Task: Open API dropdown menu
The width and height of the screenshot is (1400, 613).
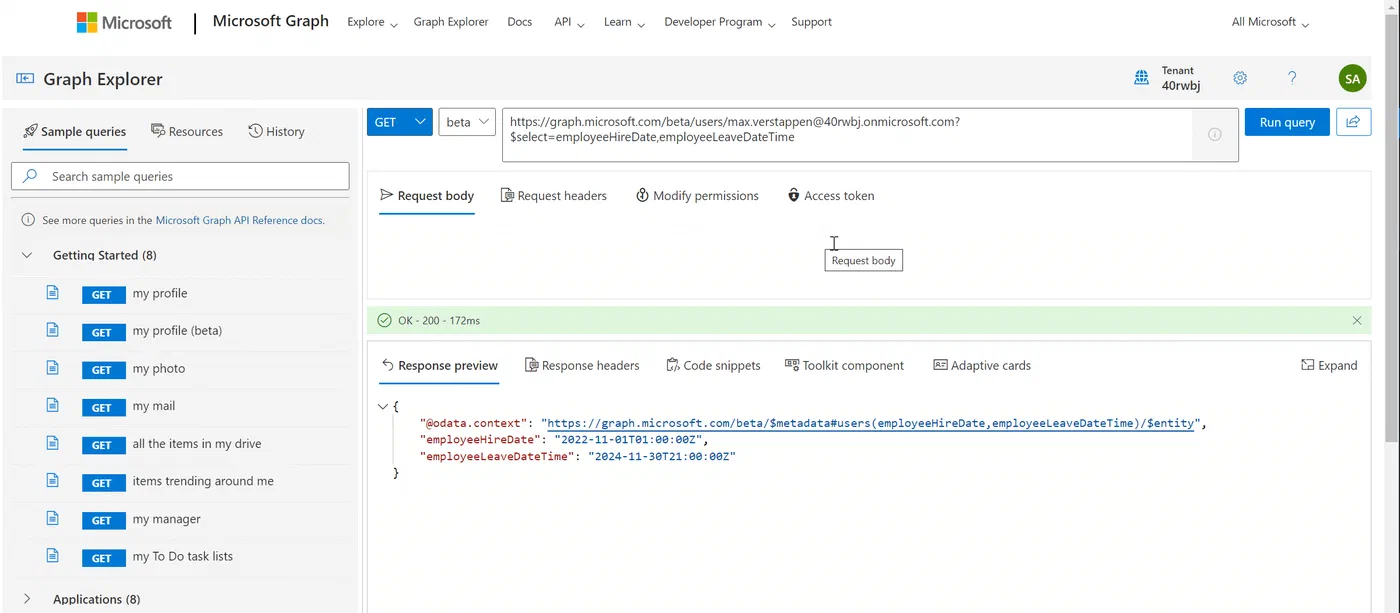Action: [x=570, y=22]
